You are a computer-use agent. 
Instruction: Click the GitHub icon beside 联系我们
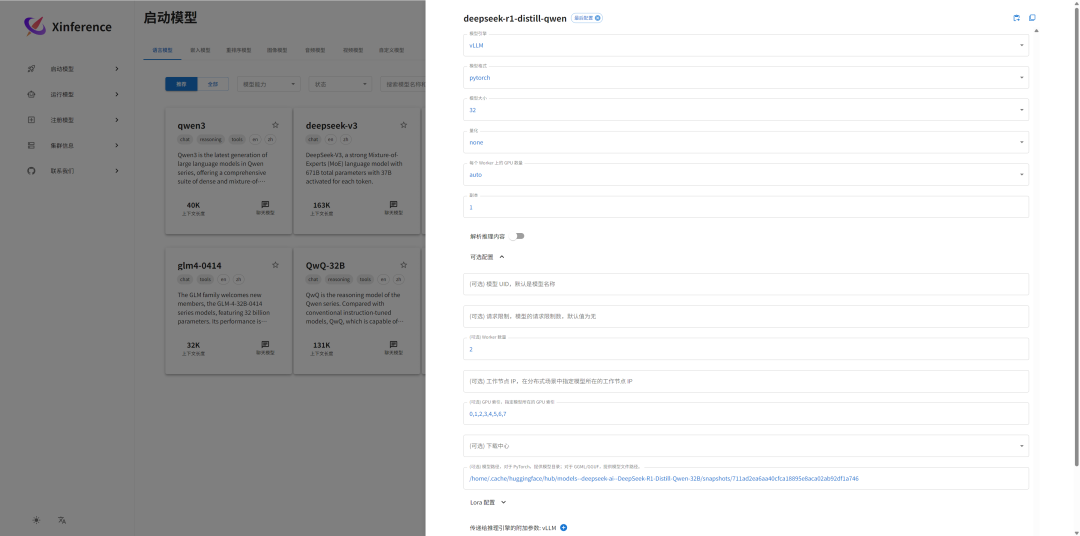(31, 171)
